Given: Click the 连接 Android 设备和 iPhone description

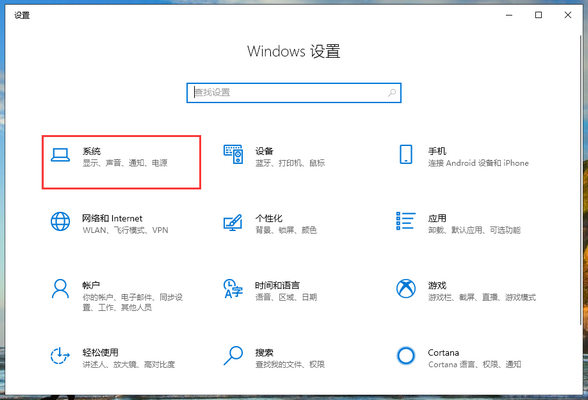Looking at the screenshot, I should pos(478,163).
